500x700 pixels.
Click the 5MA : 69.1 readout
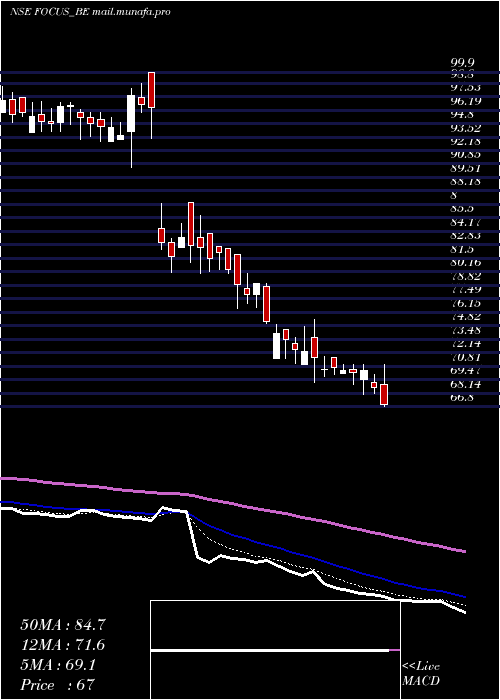(58, 665)
